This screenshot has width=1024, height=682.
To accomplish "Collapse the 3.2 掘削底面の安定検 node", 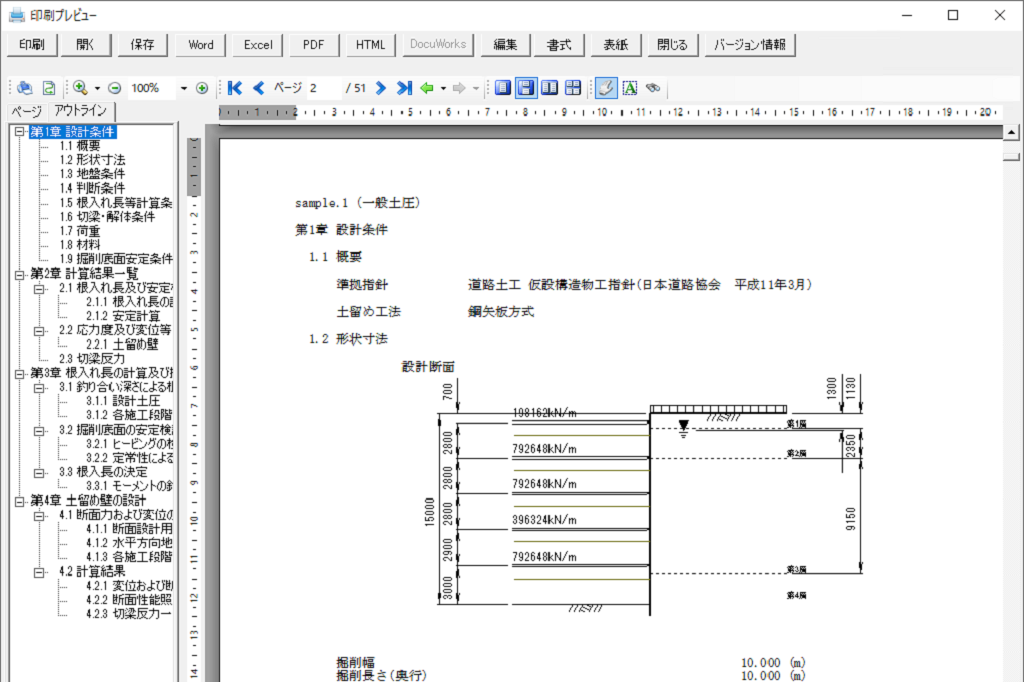I will point(39,430).
